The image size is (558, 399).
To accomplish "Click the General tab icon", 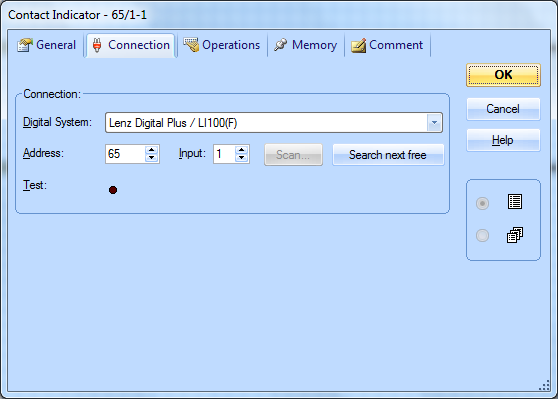I will tap(25, 45).
